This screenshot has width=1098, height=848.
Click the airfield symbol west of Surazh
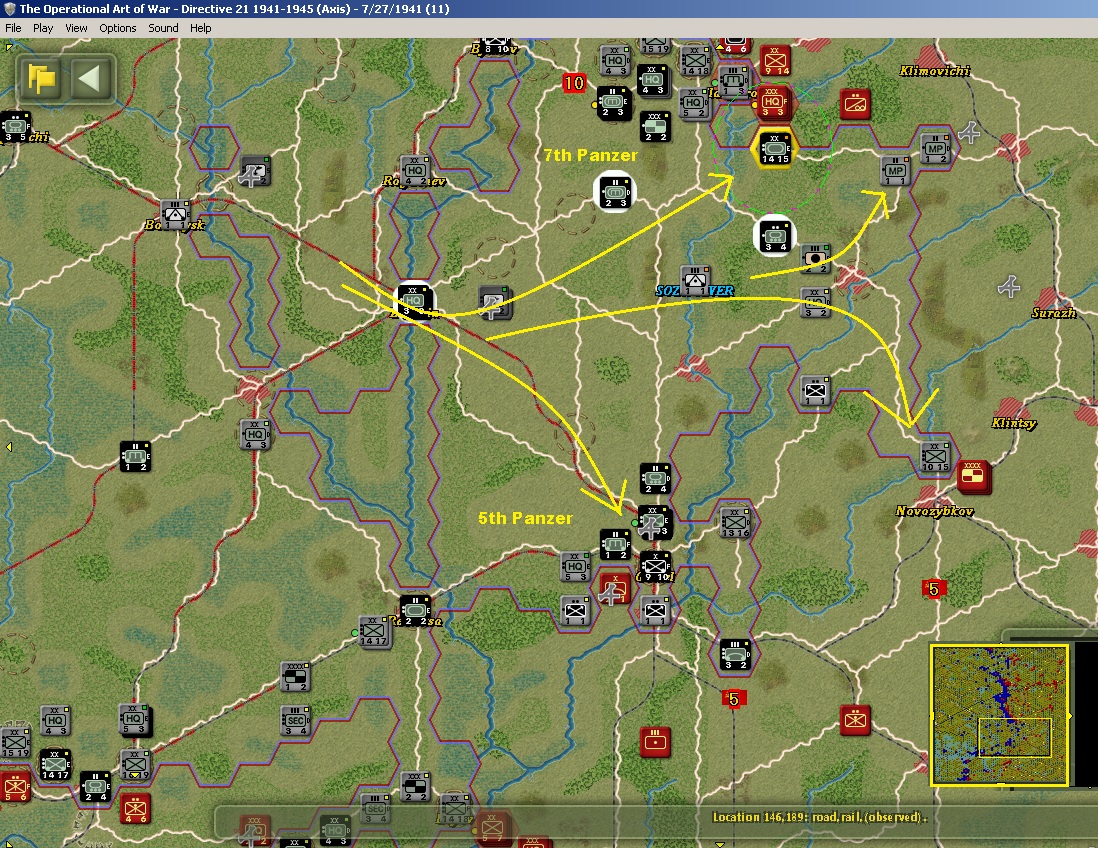pos(1009,286)
